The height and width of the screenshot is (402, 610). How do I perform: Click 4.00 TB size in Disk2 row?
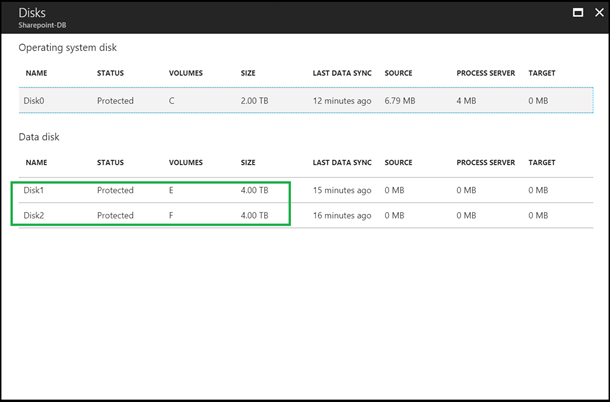[254, 216]
